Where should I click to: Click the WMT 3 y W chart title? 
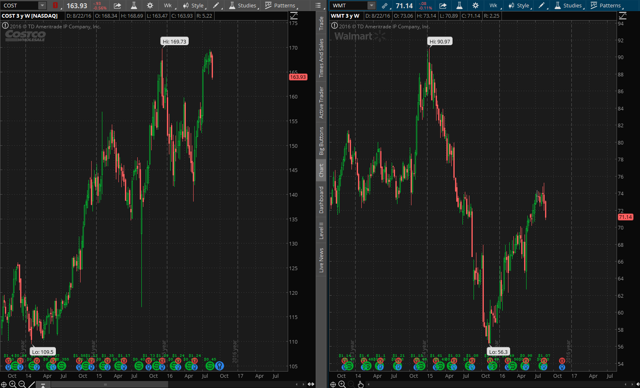(345, 16)
